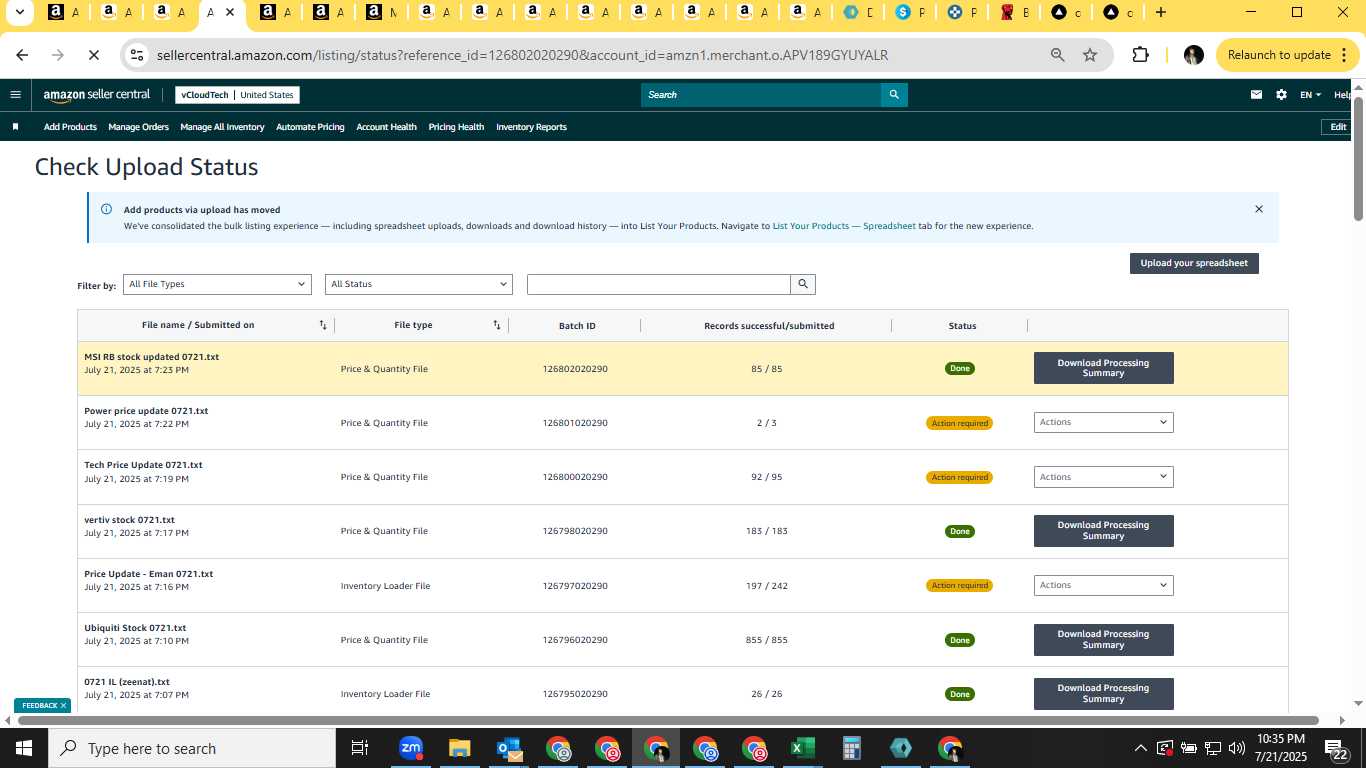
Task: Open Excel from the taskbar
Action: [803, 748]
